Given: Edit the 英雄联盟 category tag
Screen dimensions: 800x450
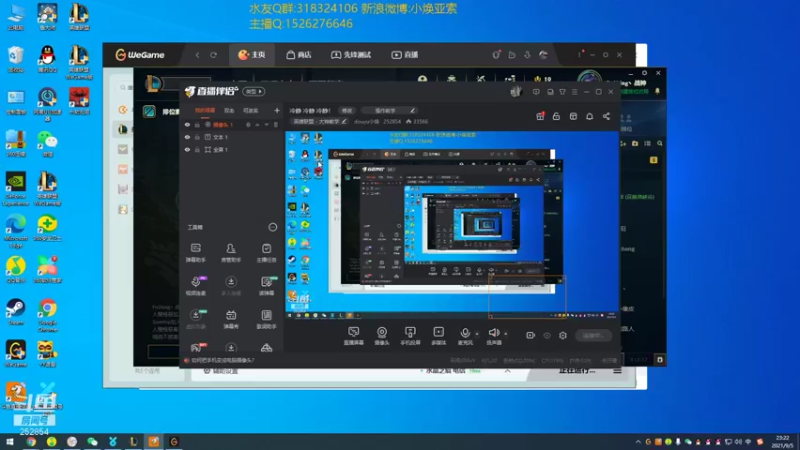Looking at the screenshot, I should (318, 121).
